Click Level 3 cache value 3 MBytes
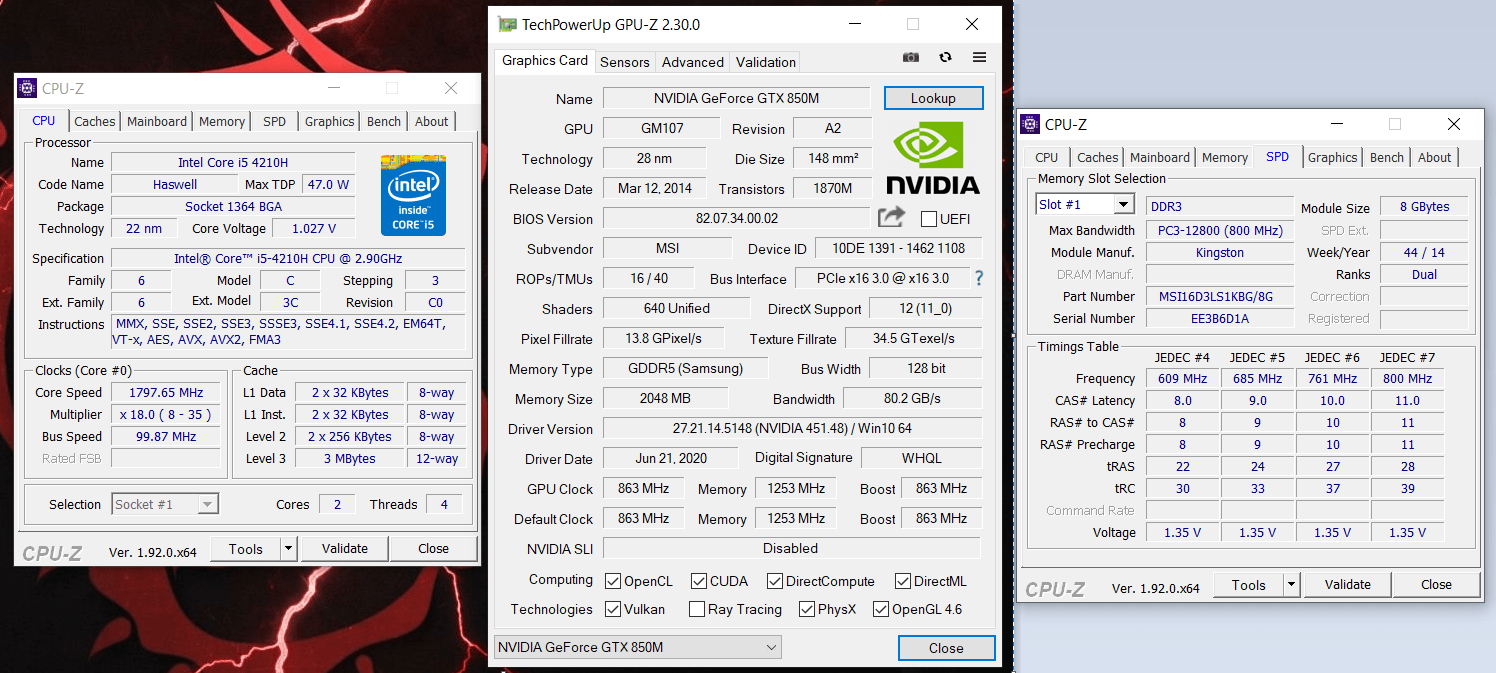This screenshot has width=1496, height=673. (x=350, y=458)
